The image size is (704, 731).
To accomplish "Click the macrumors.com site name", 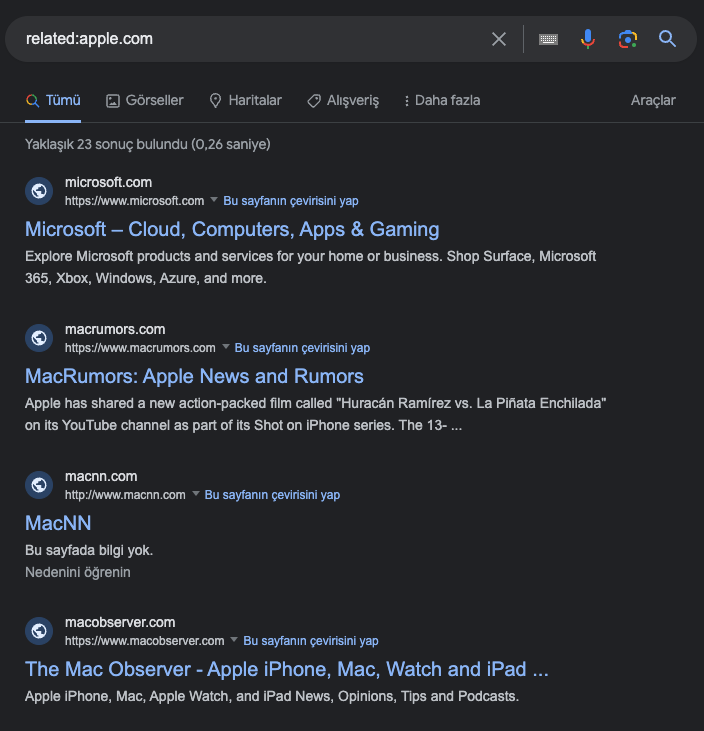I will click(x=115, y=329).
